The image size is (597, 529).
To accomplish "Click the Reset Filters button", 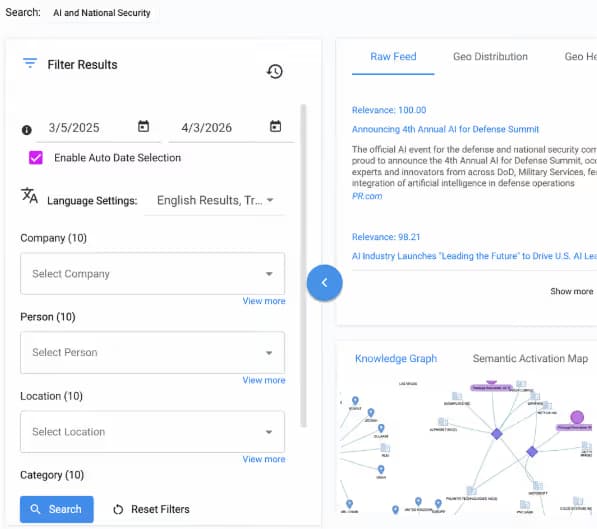I will pyautogui.click(x=152, y=509).
